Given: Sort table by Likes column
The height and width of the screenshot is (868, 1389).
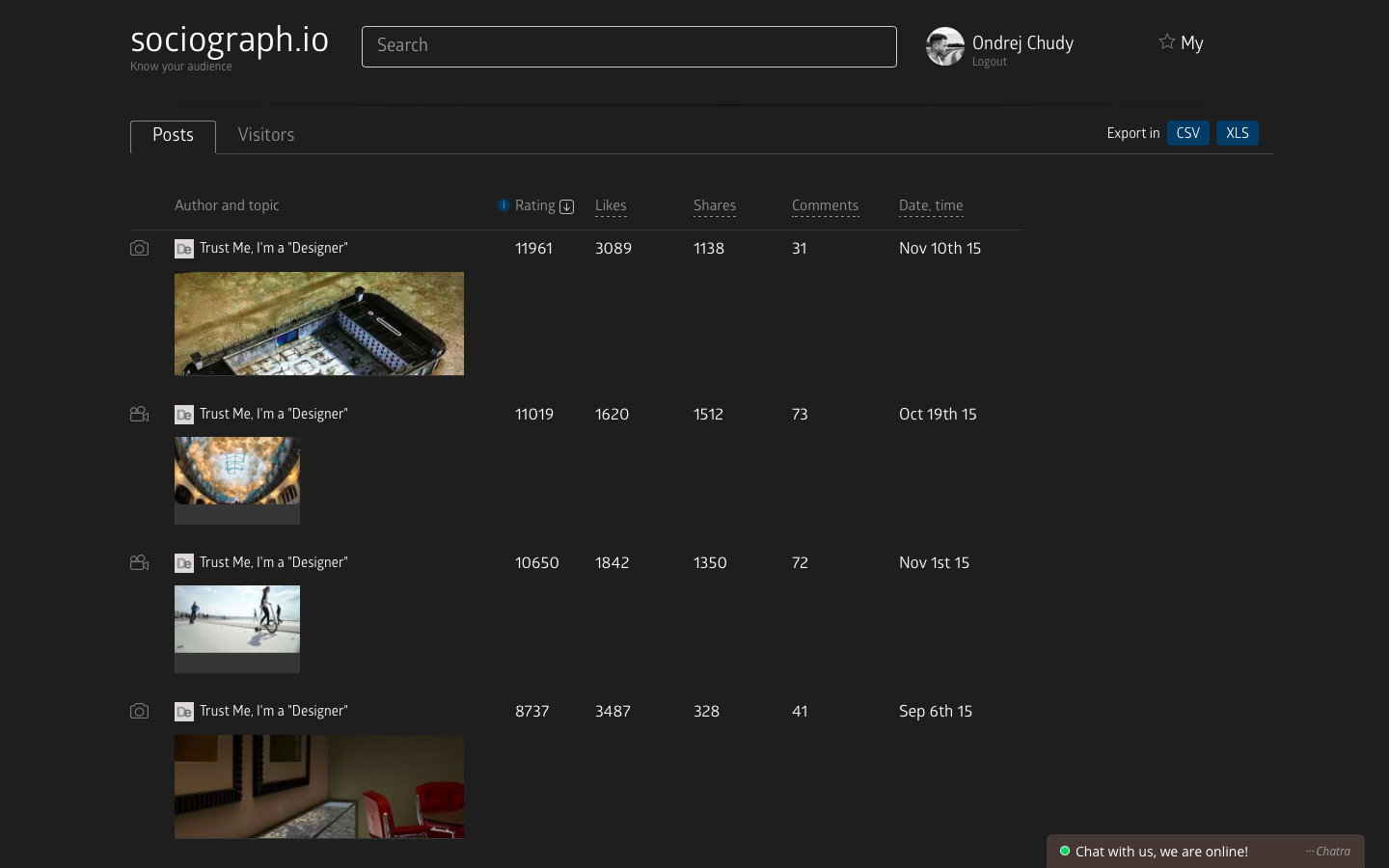Looking at the screenshot, I should coord(611,205).
